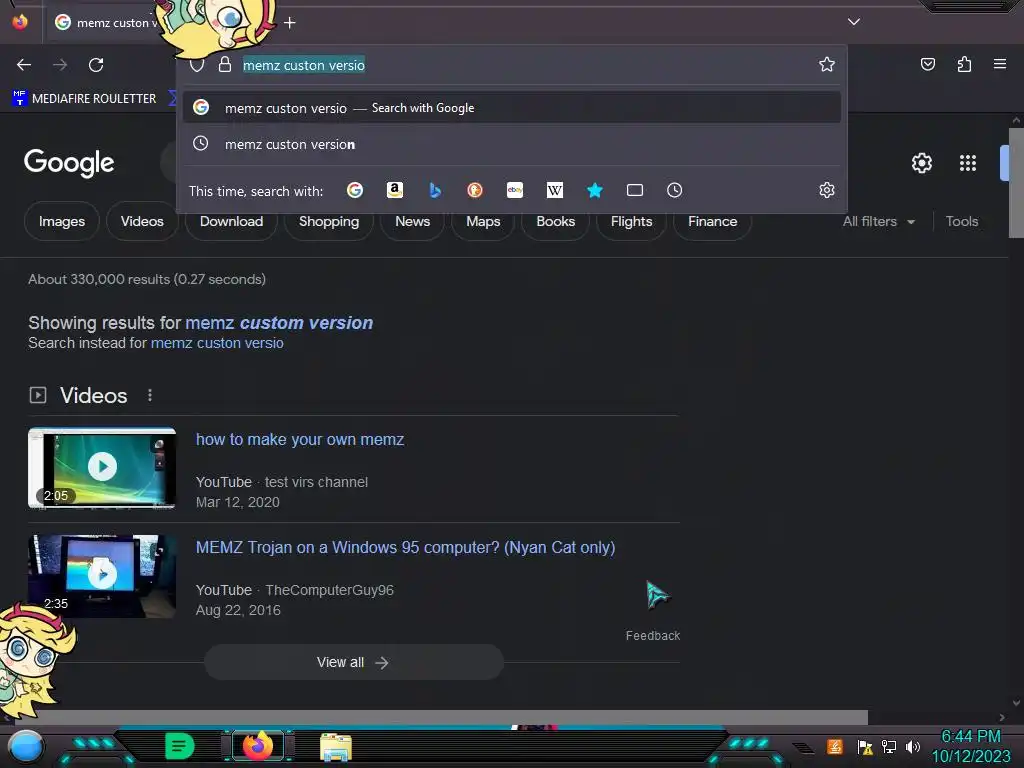Click Firefox icon in the taskbar
Viewport: 1024px width, 768px height.
(258, 746)
